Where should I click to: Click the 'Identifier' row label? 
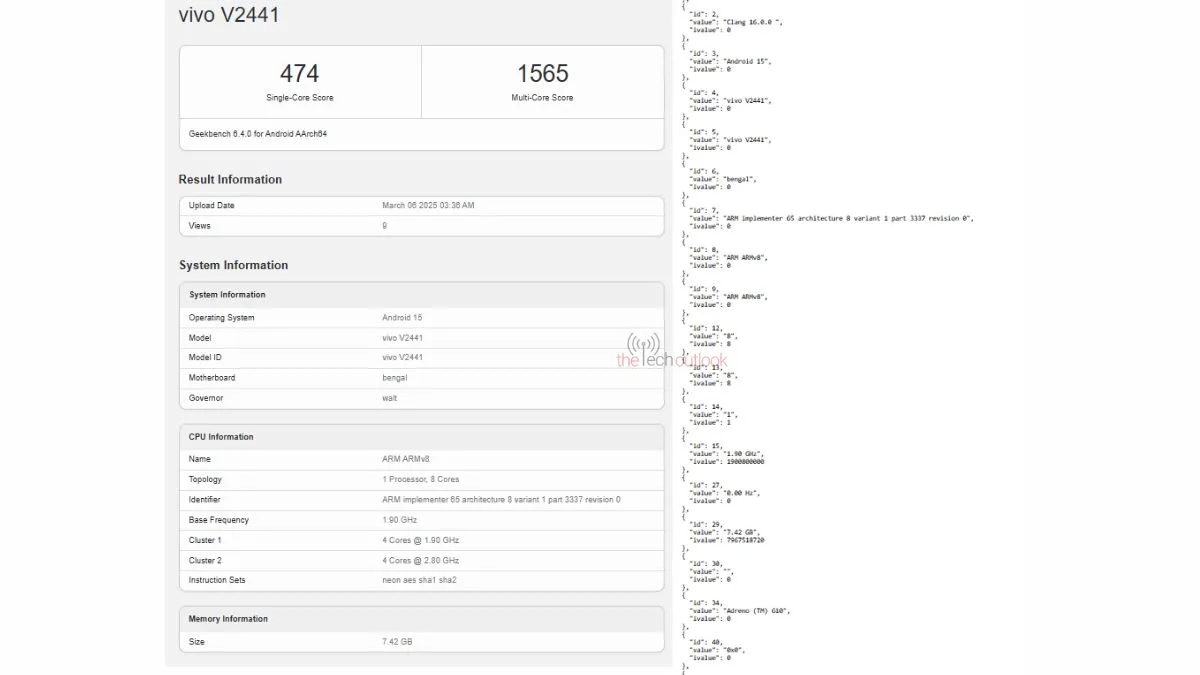[x=205, y=500]
